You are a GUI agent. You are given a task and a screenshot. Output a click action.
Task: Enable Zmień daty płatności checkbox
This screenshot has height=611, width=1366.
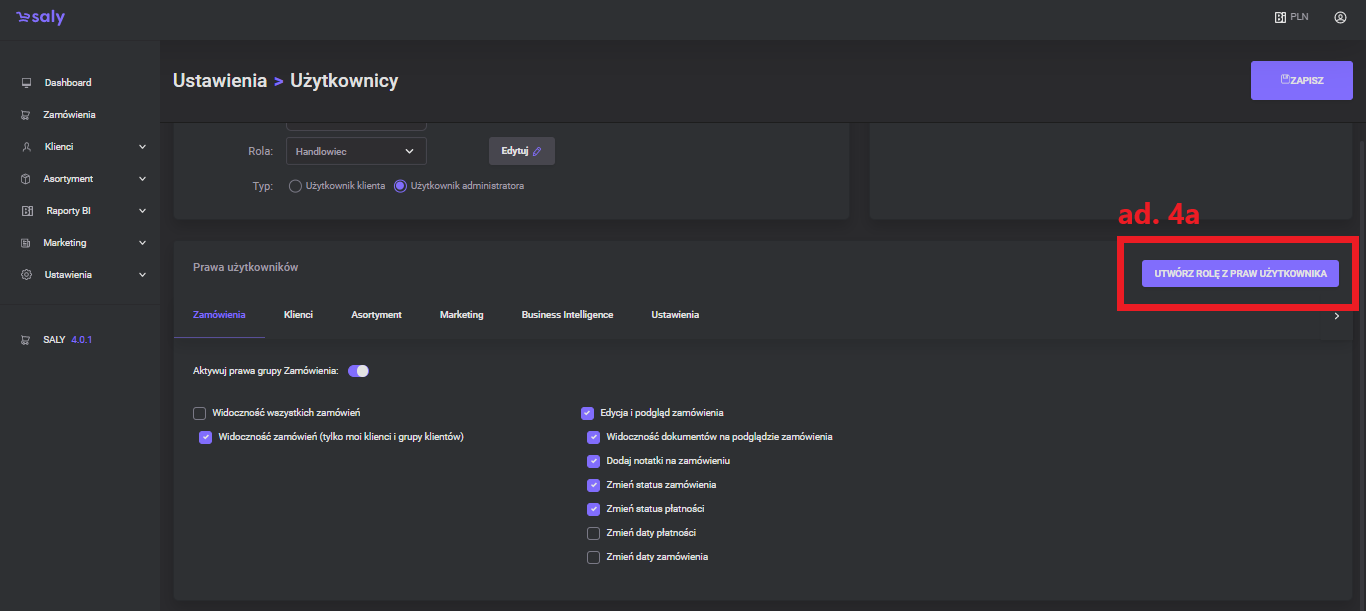point(594,533)
